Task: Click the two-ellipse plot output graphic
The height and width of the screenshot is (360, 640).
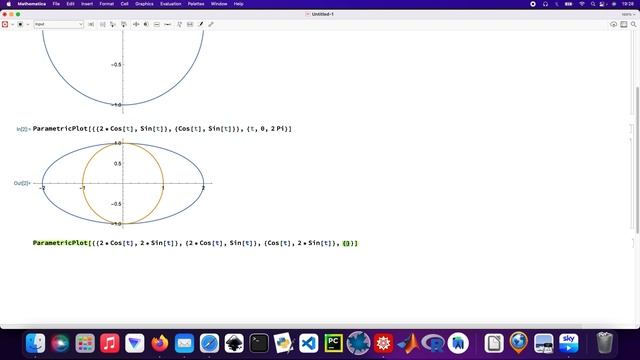Action: coord(123,184)
